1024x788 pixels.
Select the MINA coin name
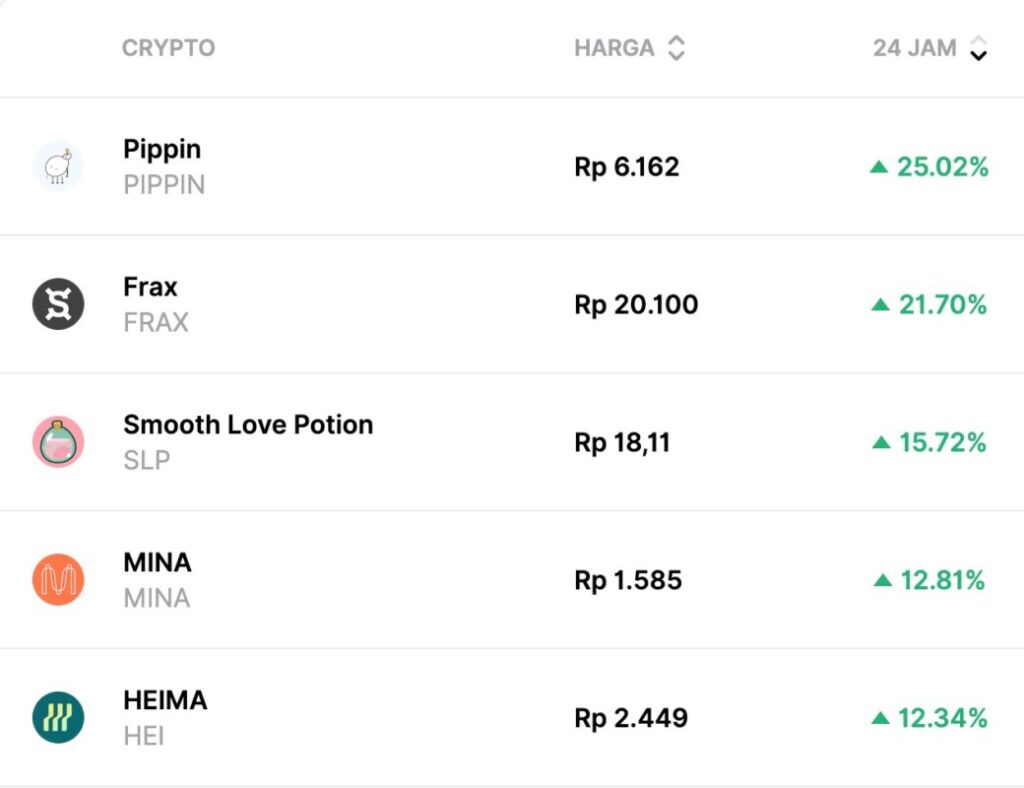click(157, 563)
